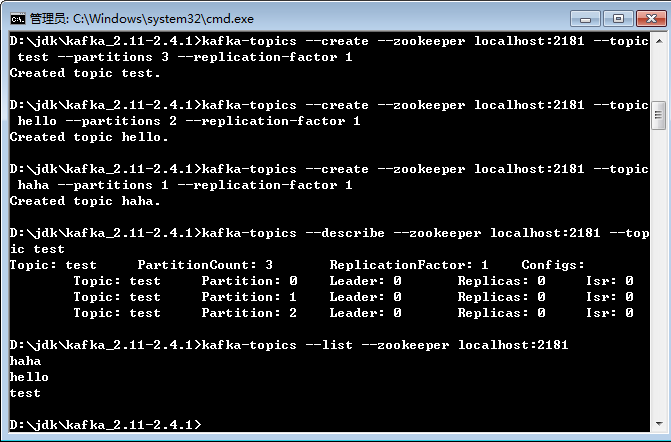Click "hello" in the topic list output
Viewport: 671px width, 442px height.
(x=29, y=377)
